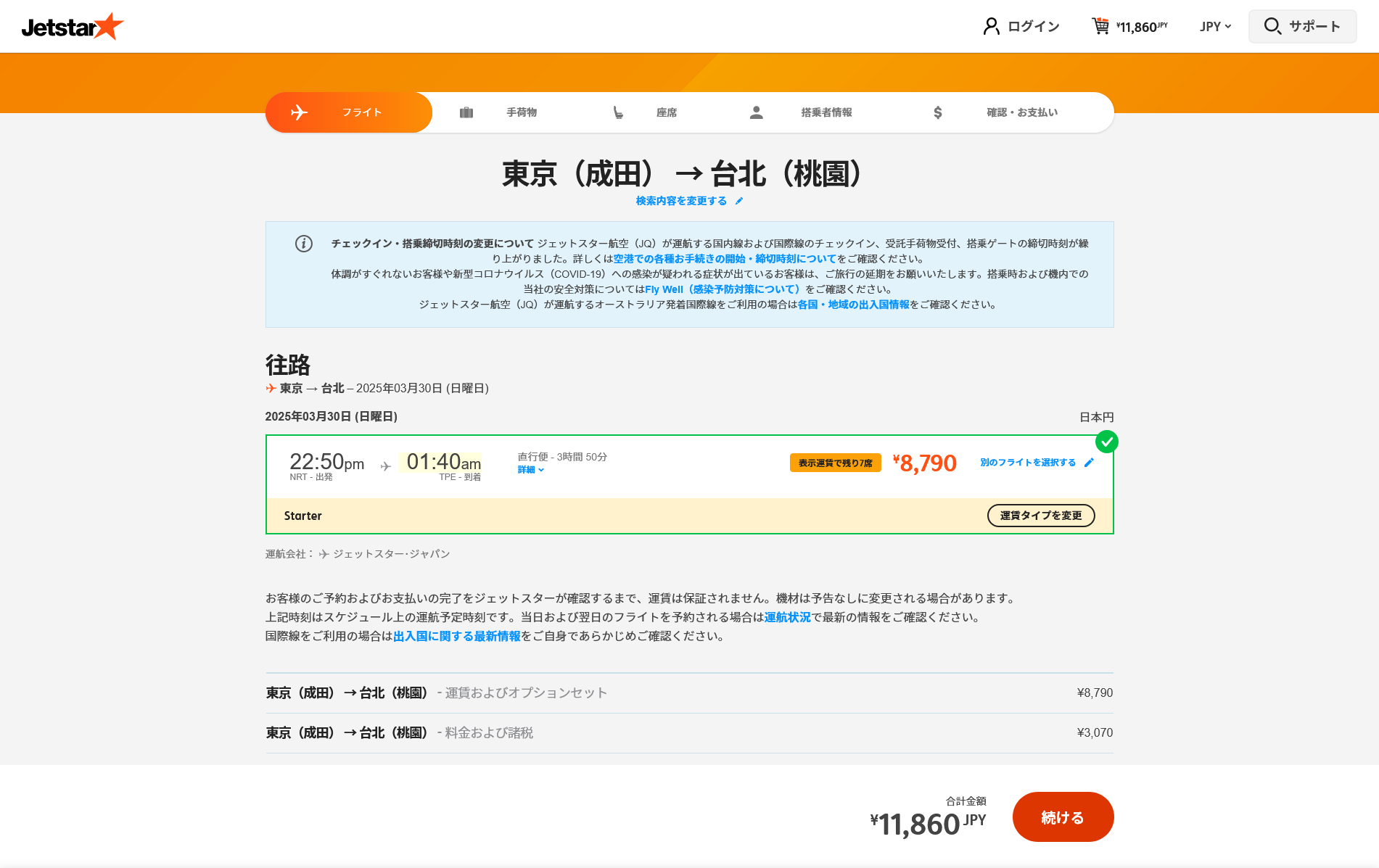This screenshot has height=868, width=1379.
Task: Open the shopping cart icon
Action: coord(1100,26)
